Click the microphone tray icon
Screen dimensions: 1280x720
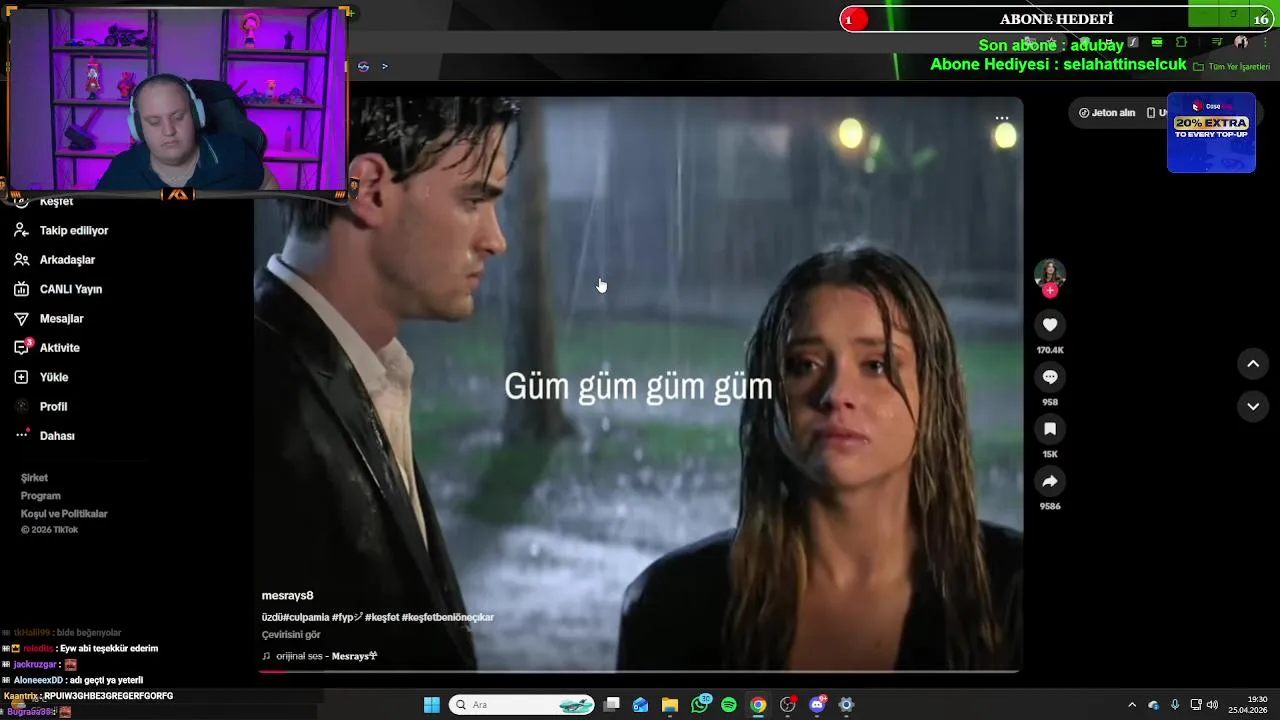1175,705
